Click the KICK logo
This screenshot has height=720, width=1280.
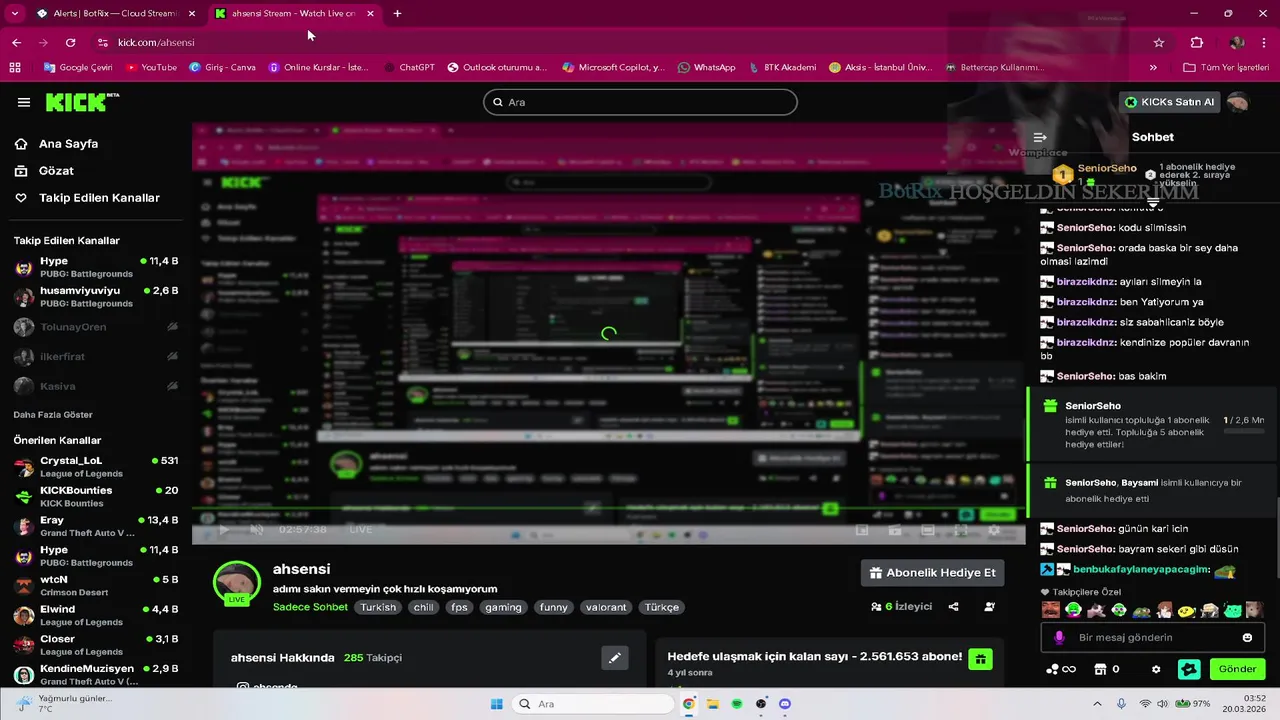tap(81, 102)
